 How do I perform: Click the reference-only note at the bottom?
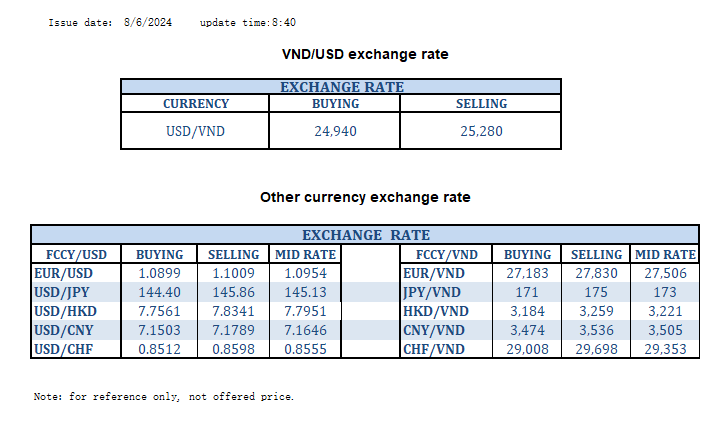(x=164, y=397)
